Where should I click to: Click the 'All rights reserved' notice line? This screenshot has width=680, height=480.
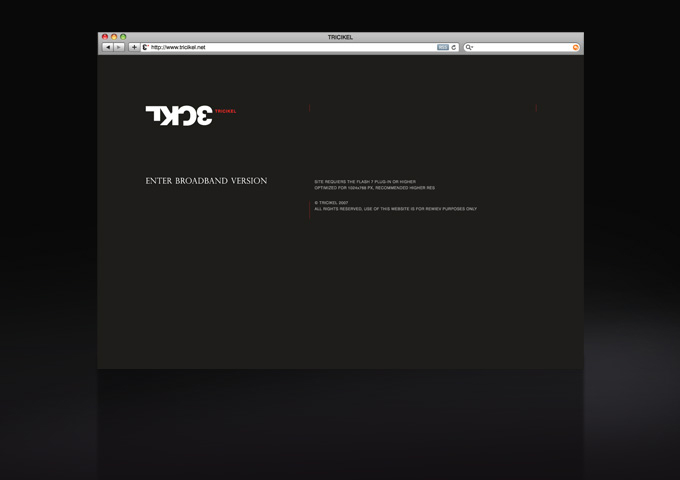tap(395, 209)
